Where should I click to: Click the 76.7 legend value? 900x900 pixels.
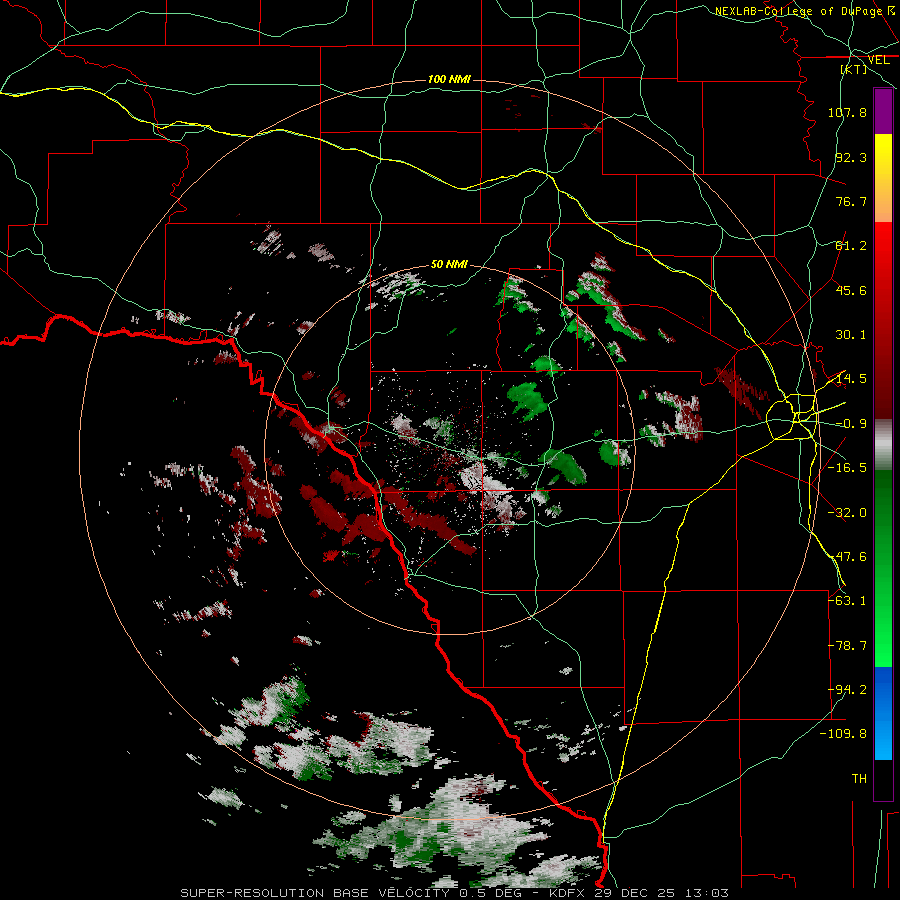click(x=851, y=201)
